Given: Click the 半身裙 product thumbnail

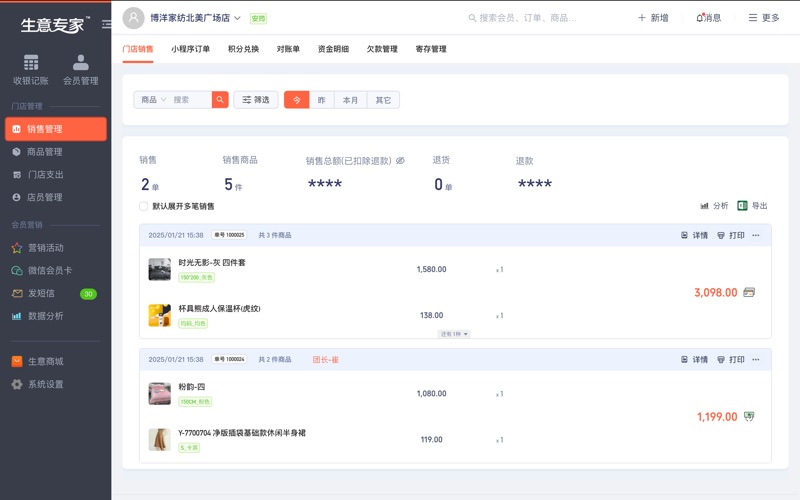Looking at the screenshot, I should [160, 440].
